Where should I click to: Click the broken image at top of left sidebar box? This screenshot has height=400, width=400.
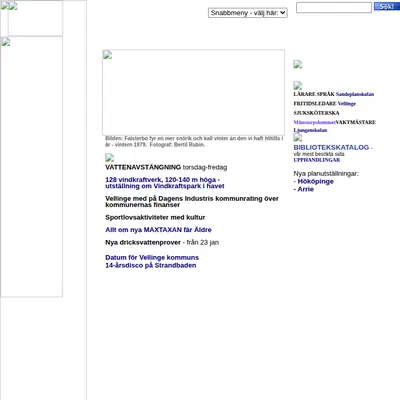[x=6, y=42]
